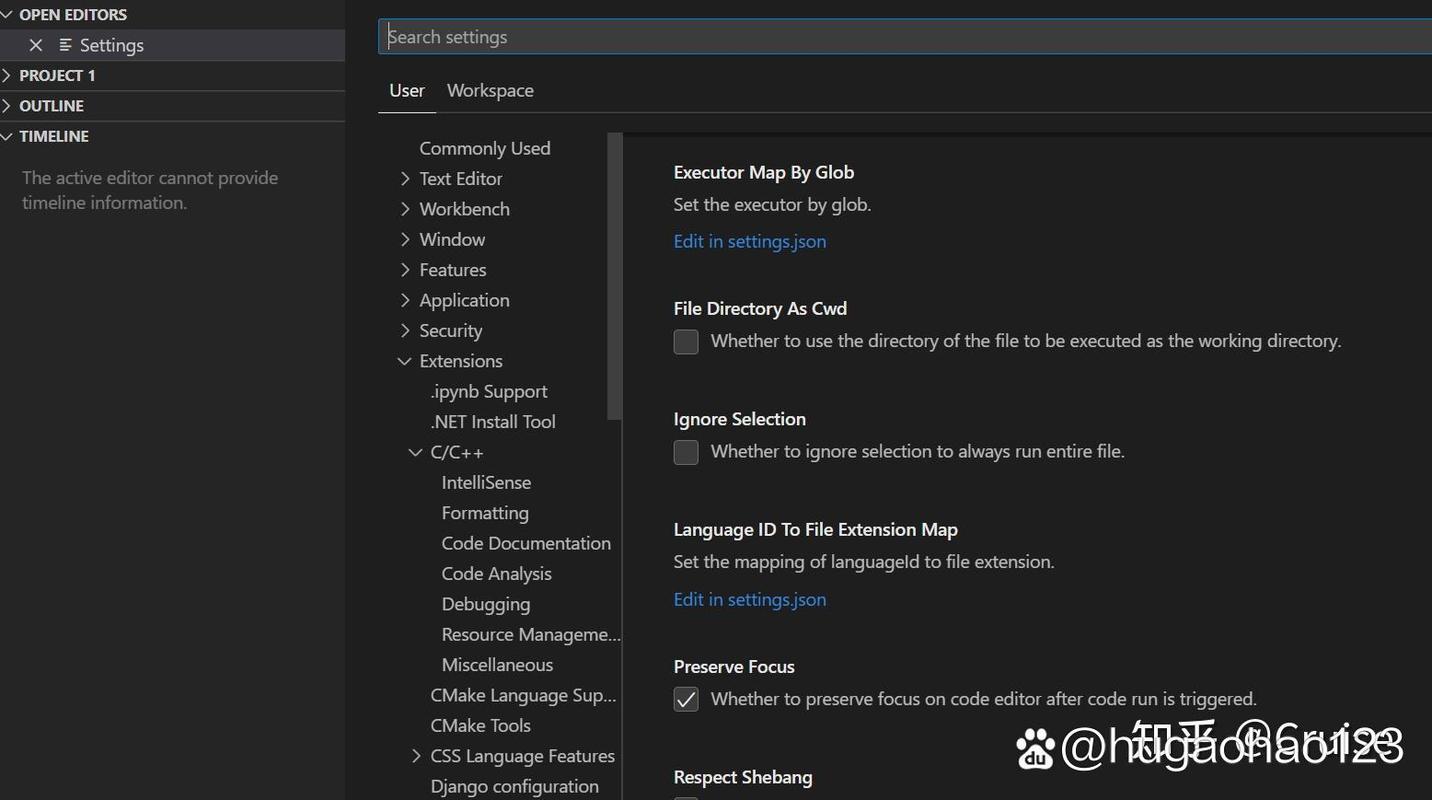Expand the Workbench settings chevron
The height and width of the screenshot is (800, 1432).
click(405, 209)
